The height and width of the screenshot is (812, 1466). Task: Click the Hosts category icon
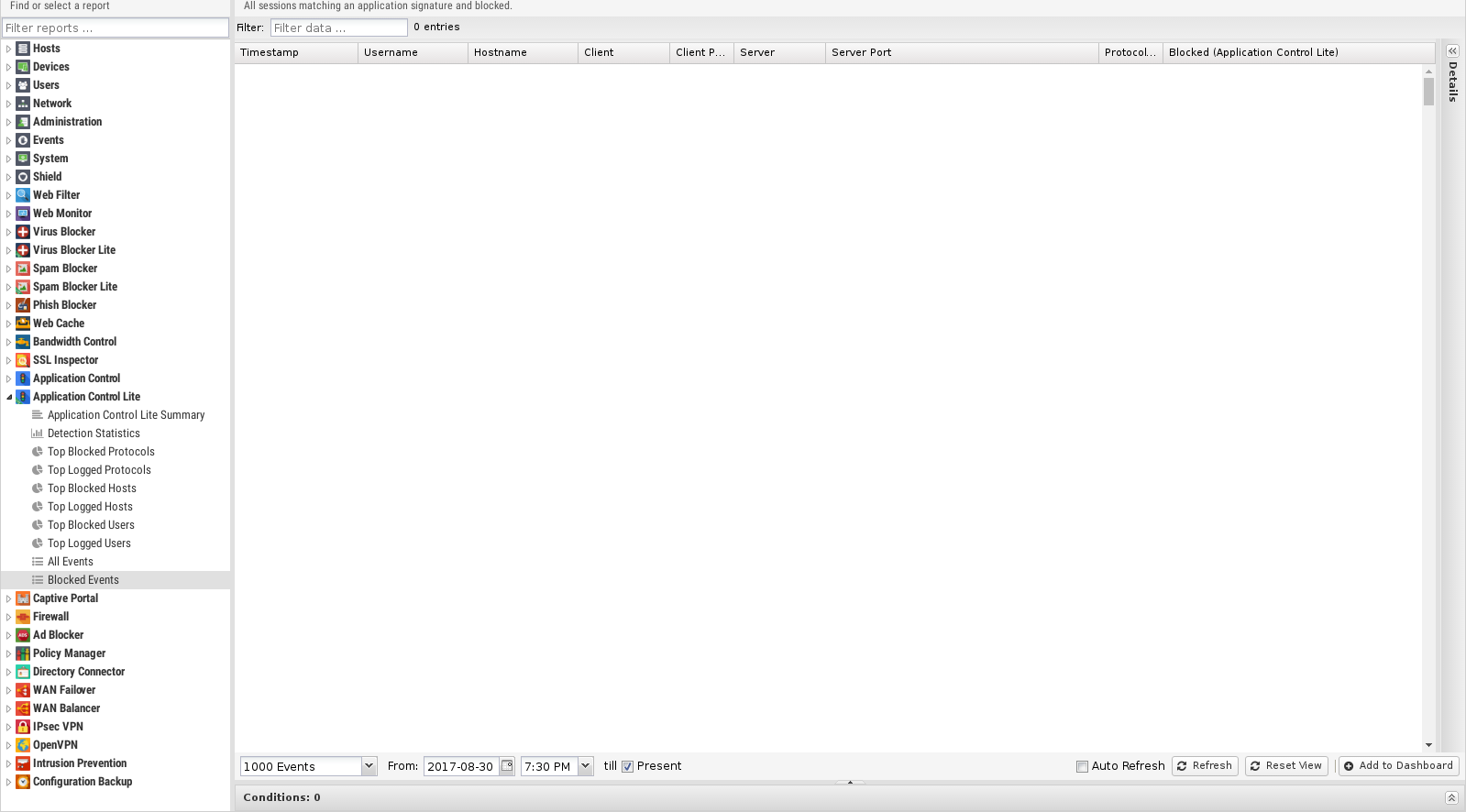[23, 49]
